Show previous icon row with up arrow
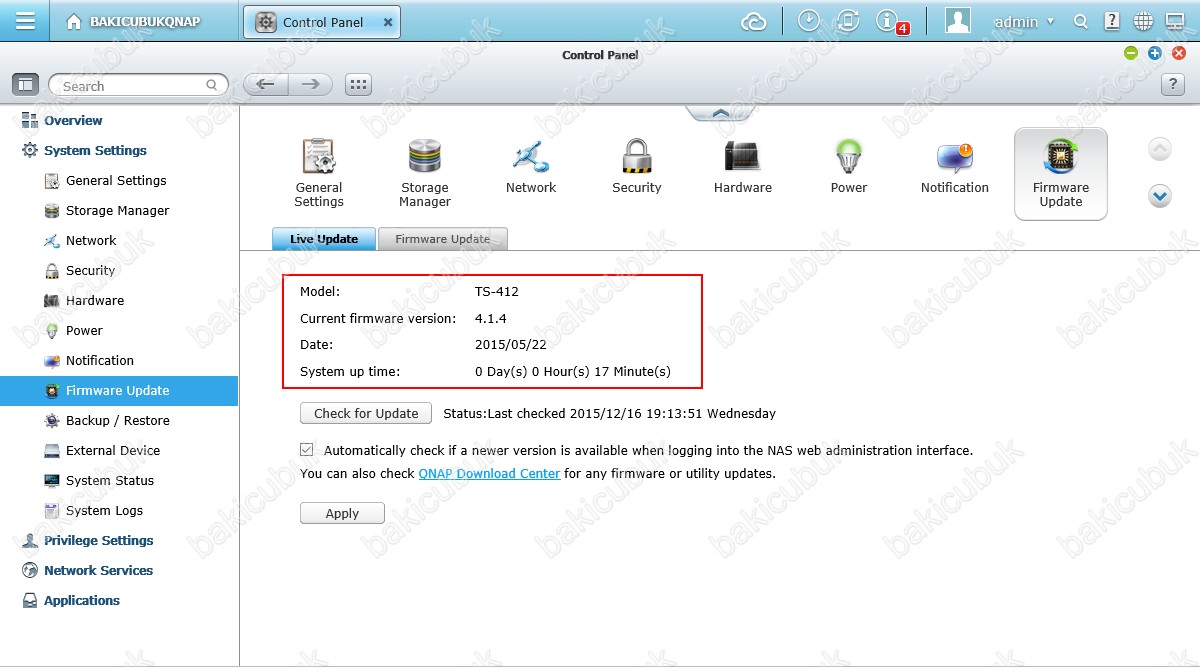This screenshot has height=667, width=1200. tap(1160, 150)
